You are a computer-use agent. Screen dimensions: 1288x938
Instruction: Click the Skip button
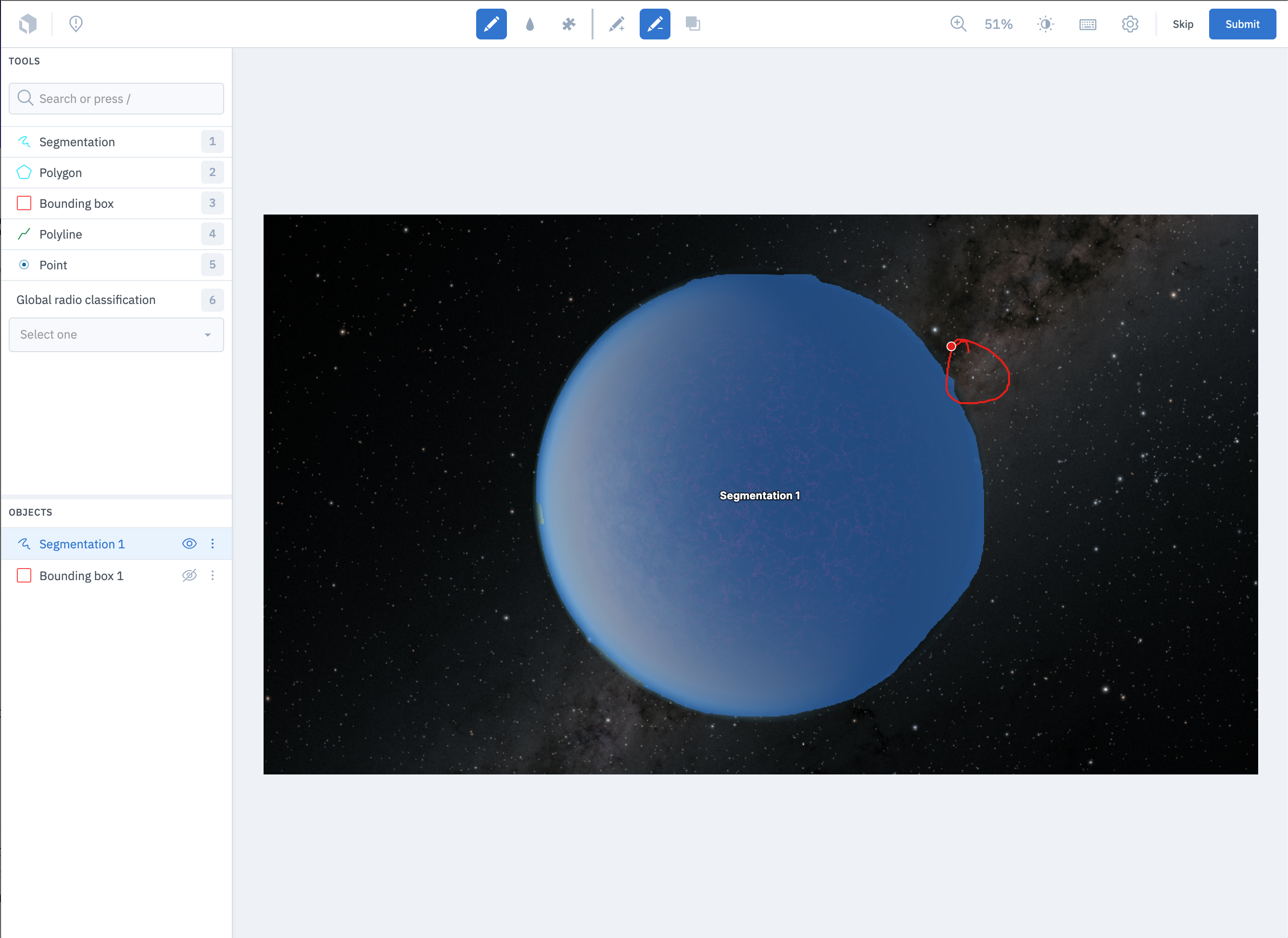1182,24
